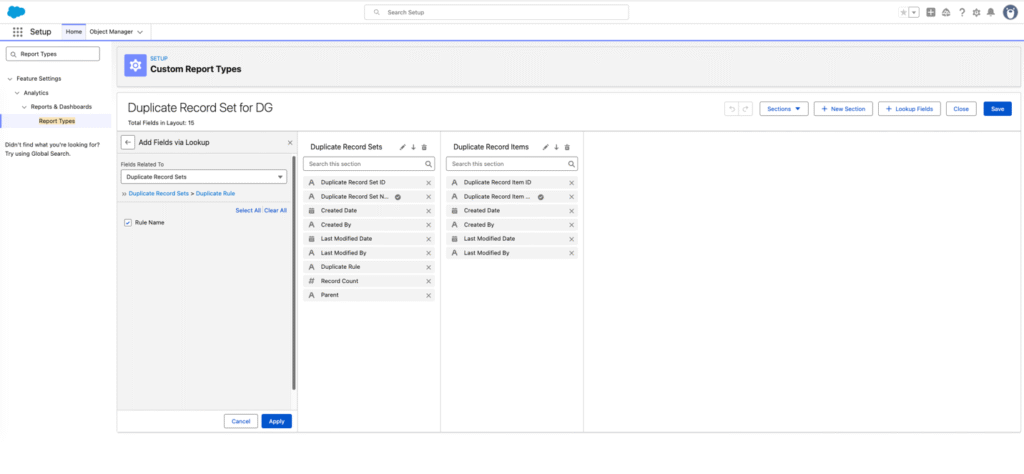Viewport: 1024px width, 474px height.
Task: Remove the Record Count field
Action: point(428,281)
